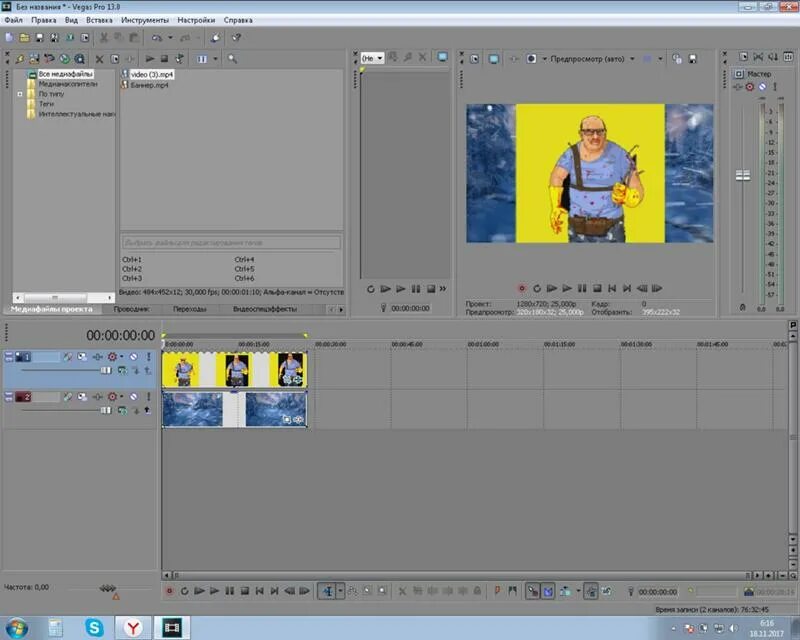
Task: Click track 1 level slider handle
Action: (x=106, y=371)
